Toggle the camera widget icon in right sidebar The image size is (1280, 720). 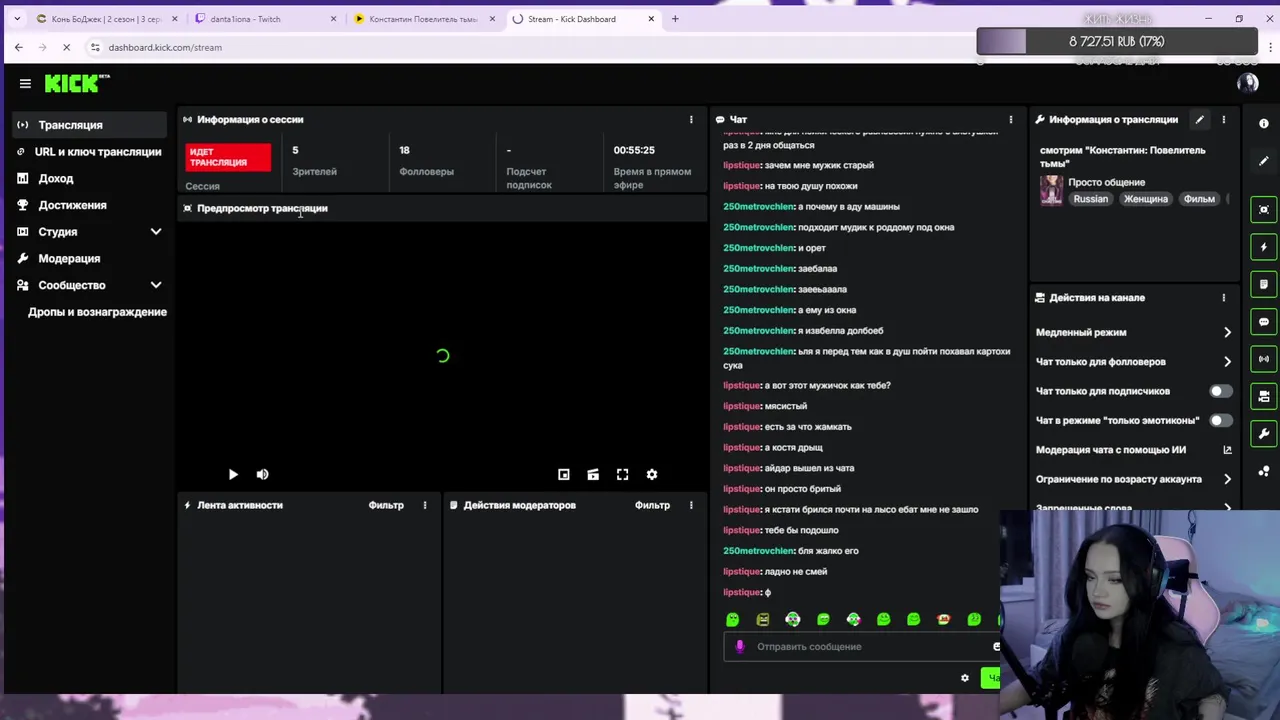pos(1264,396)
